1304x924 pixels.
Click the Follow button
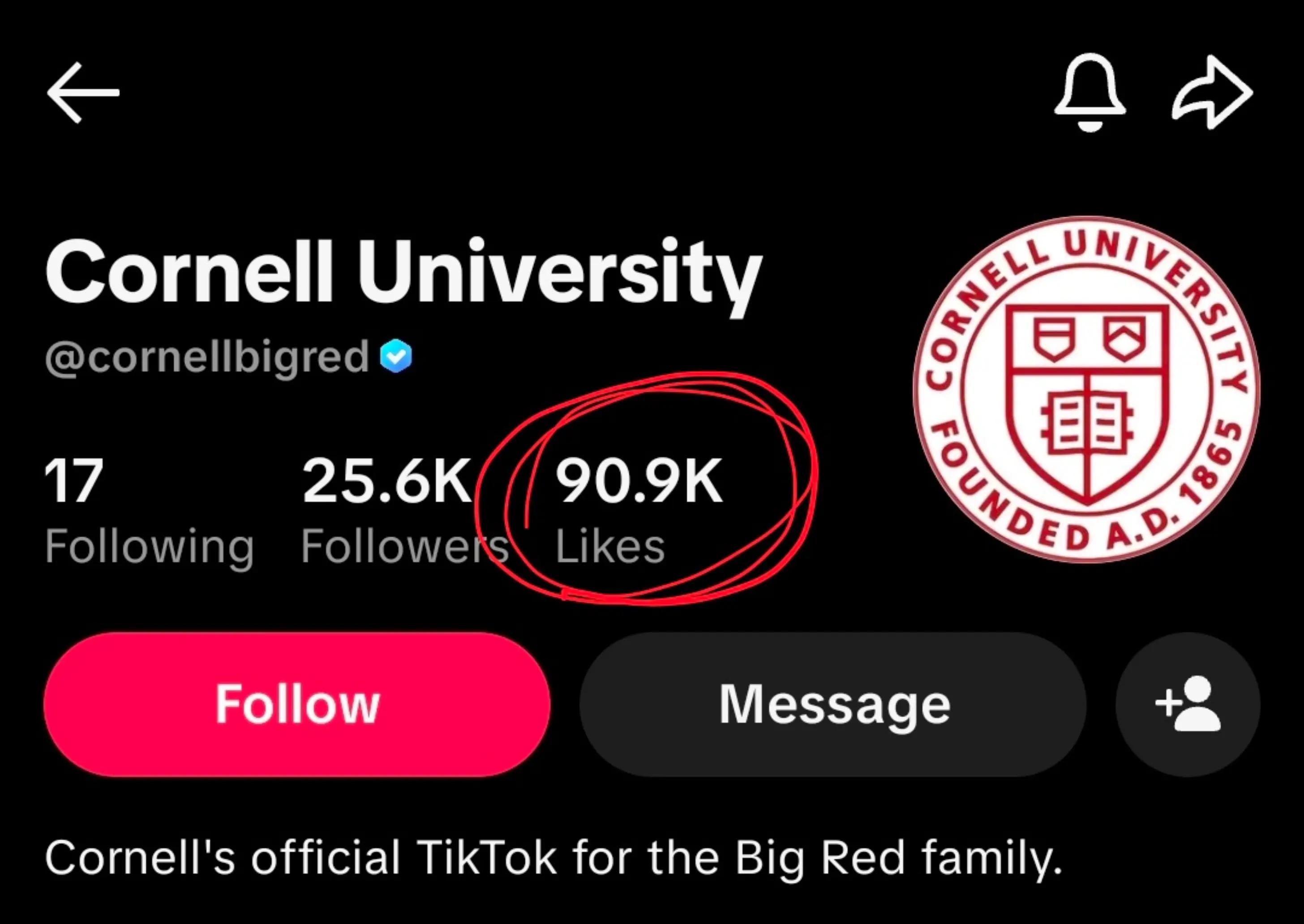coord(296,704)
